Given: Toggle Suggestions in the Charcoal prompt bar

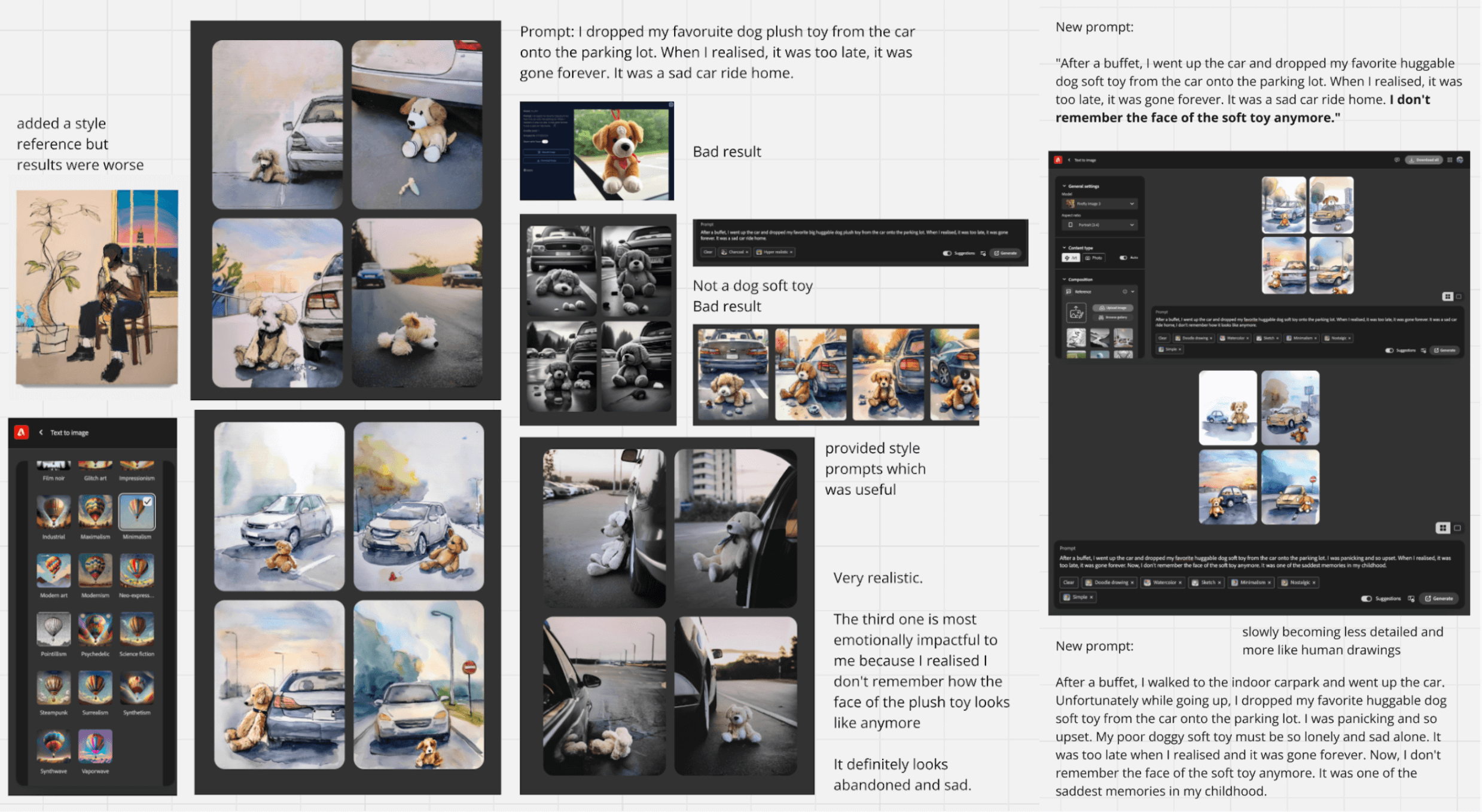Looking at the screenshot, I should tap(947, 253).
